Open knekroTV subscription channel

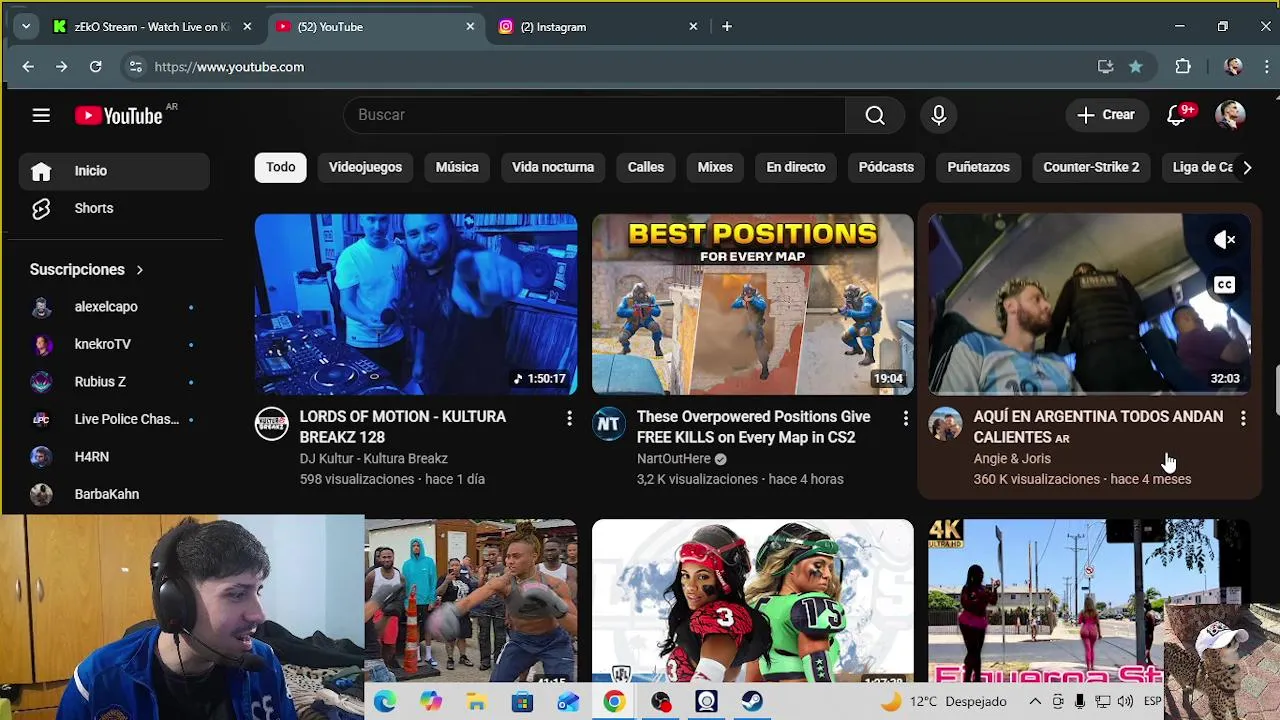(x=114, y=344)
